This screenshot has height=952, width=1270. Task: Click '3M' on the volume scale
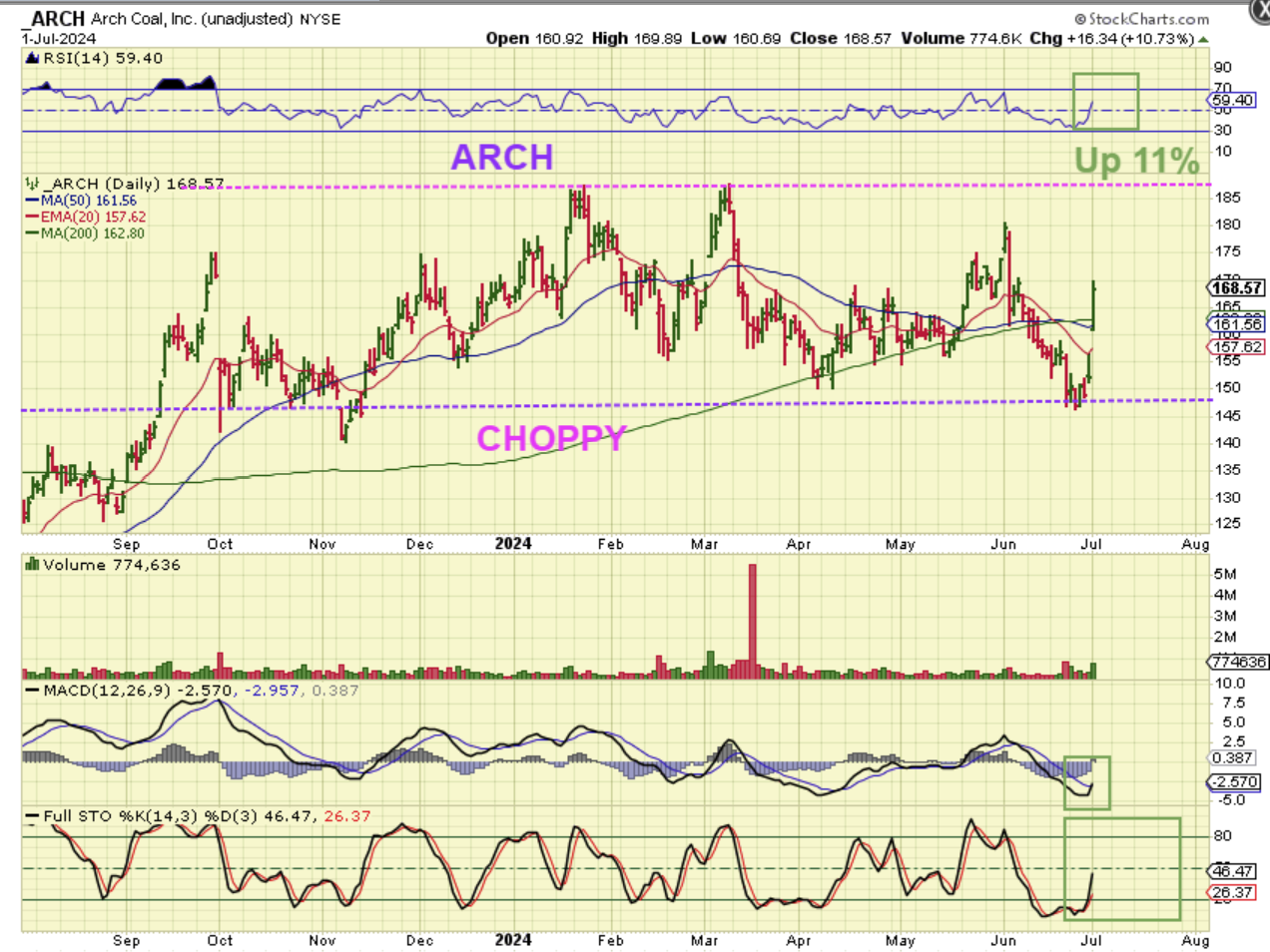[x=1225, y=616]
